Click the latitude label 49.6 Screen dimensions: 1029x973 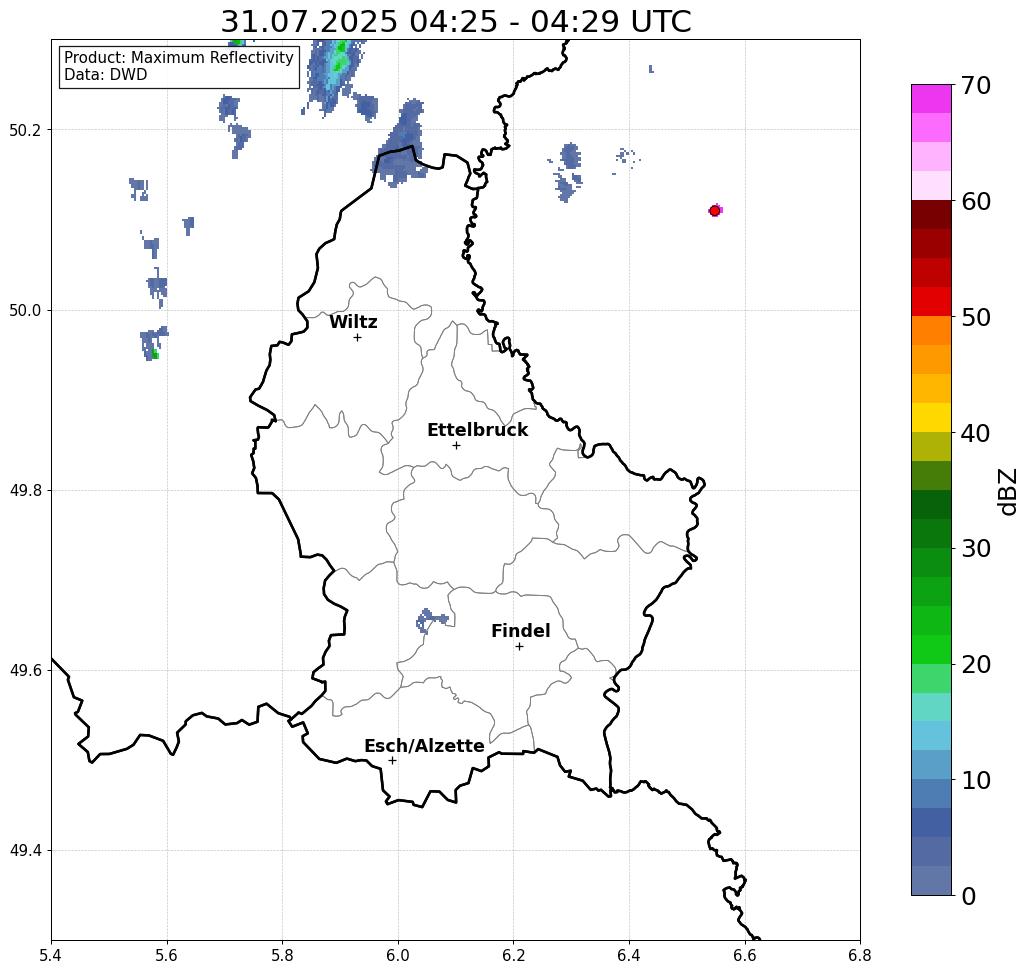(x=25, y=671)
